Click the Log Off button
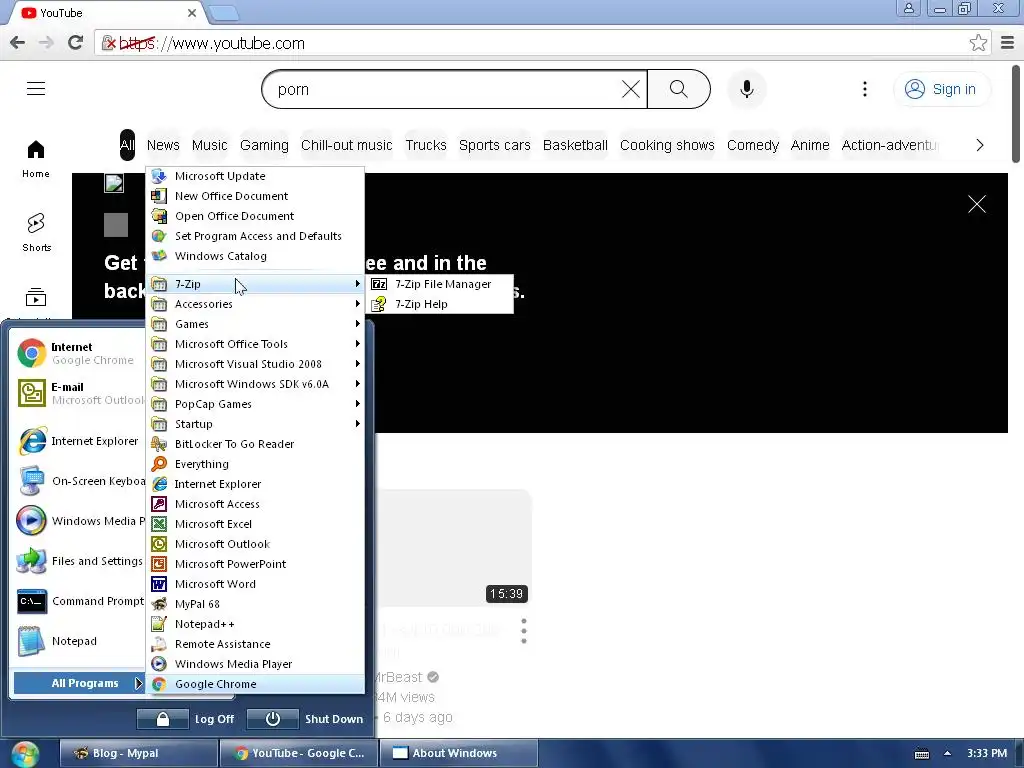 coord(185,719)
